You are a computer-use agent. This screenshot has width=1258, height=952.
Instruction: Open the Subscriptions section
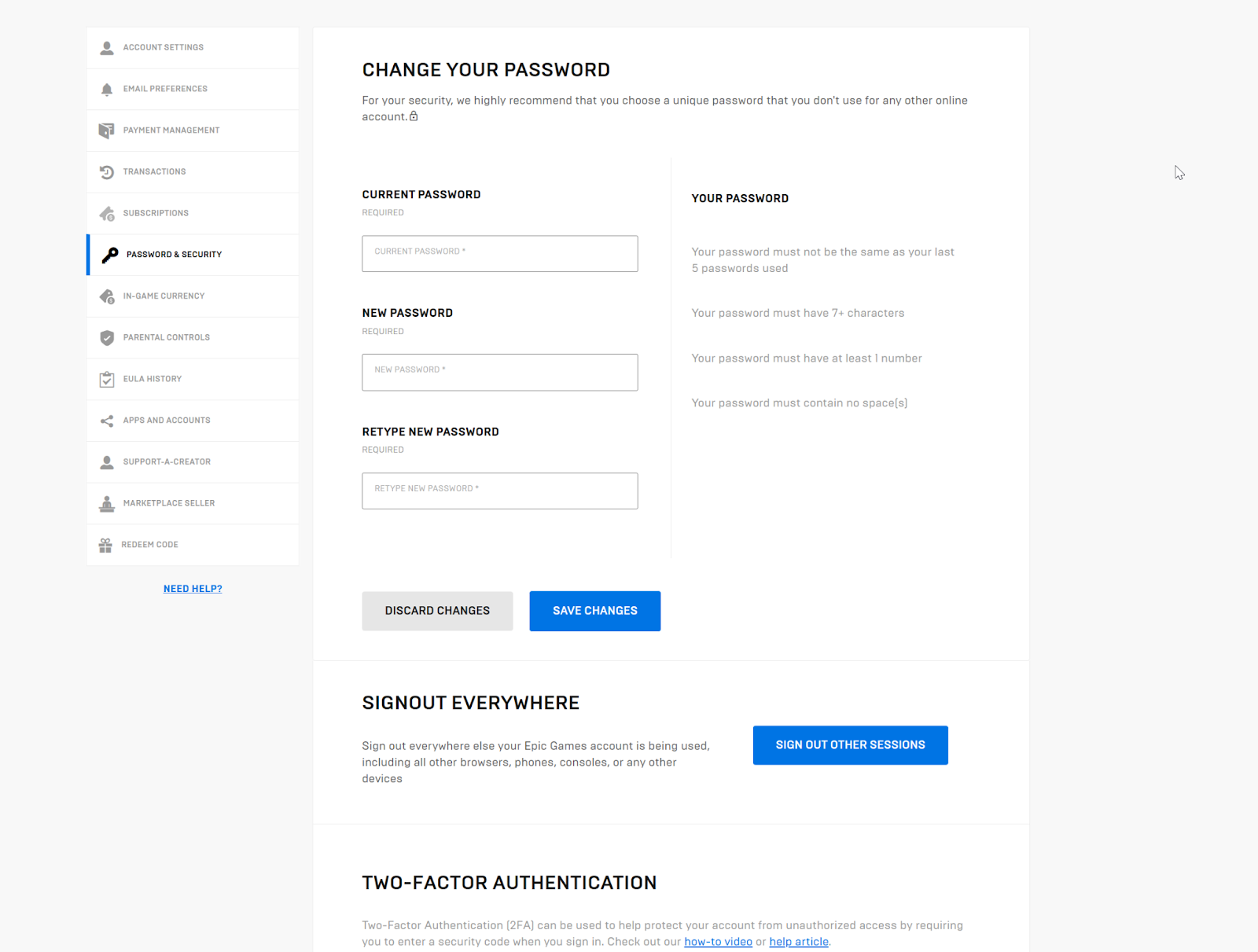156,213
